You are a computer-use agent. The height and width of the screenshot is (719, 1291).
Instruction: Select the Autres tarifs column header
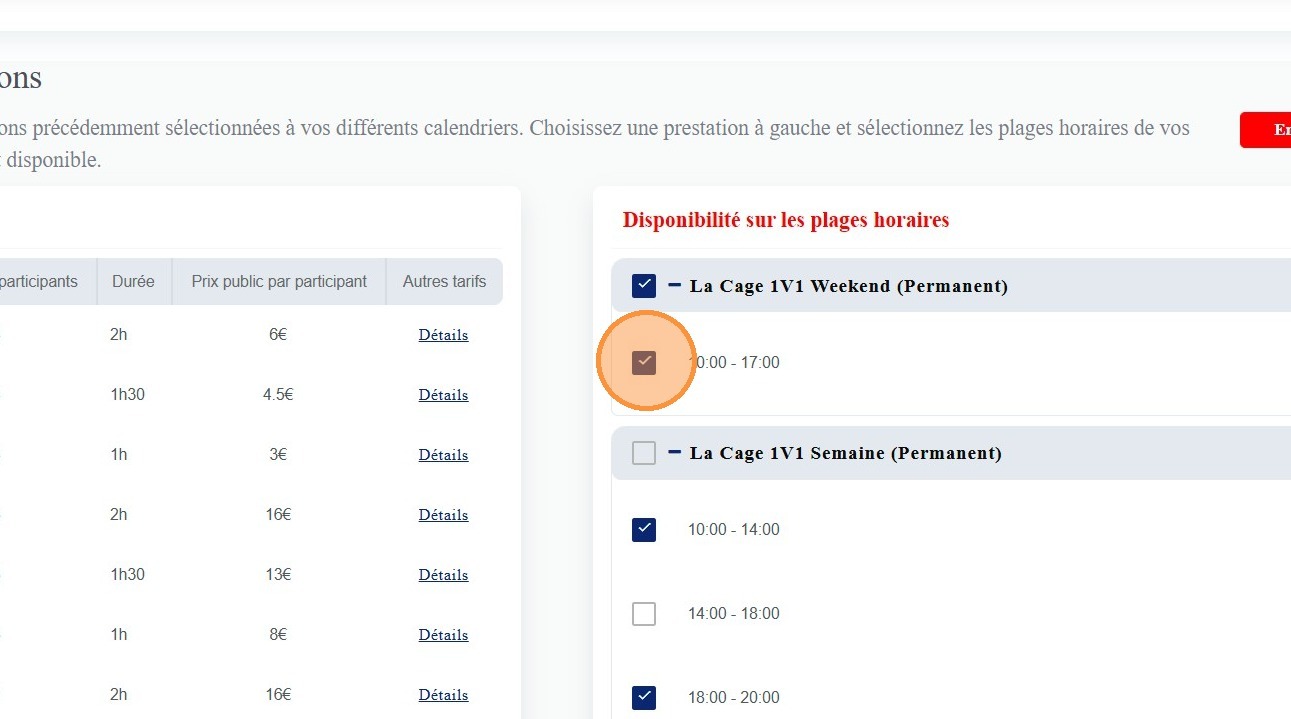pyautogui.click(x=444, y=282)
